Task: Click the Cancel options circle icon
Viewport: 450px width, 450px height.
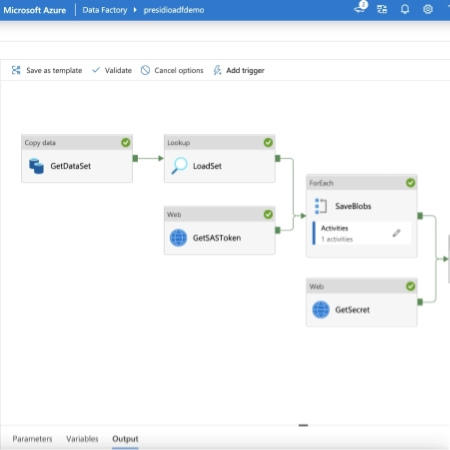Action: (x=145, y=70)
